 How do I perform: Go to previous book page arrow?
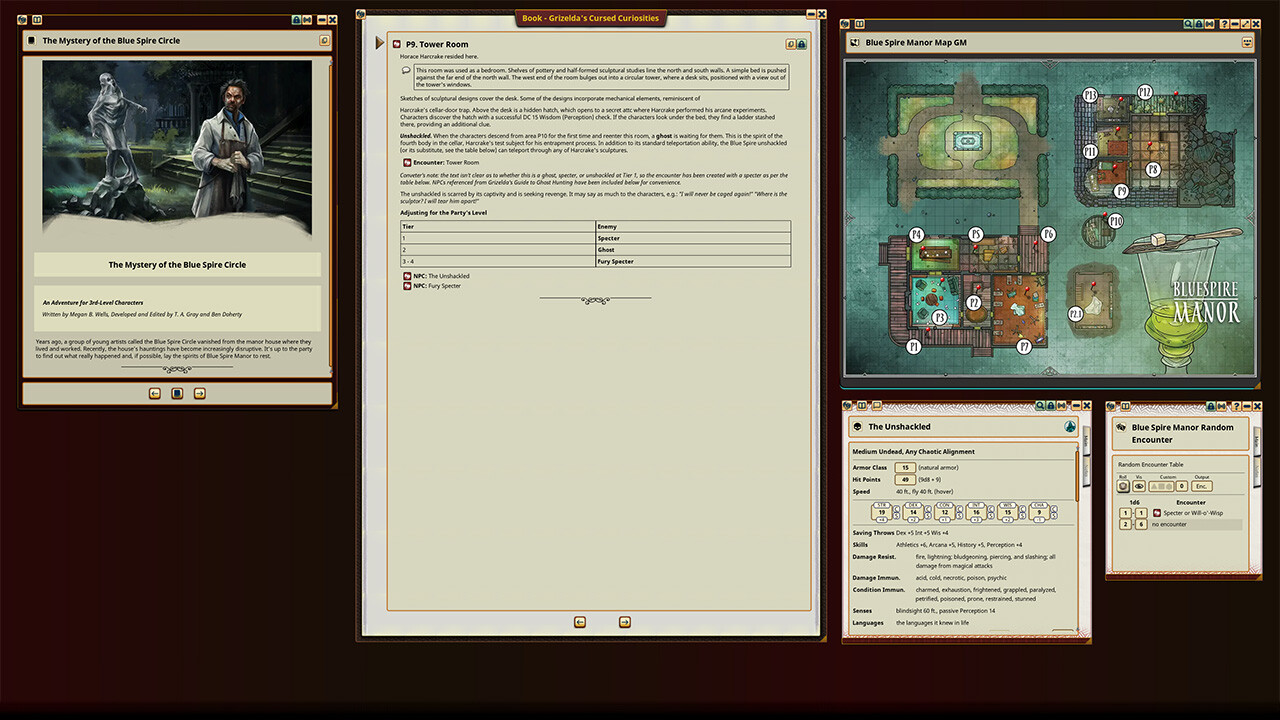pyautogui.click(x=580, y=622)
